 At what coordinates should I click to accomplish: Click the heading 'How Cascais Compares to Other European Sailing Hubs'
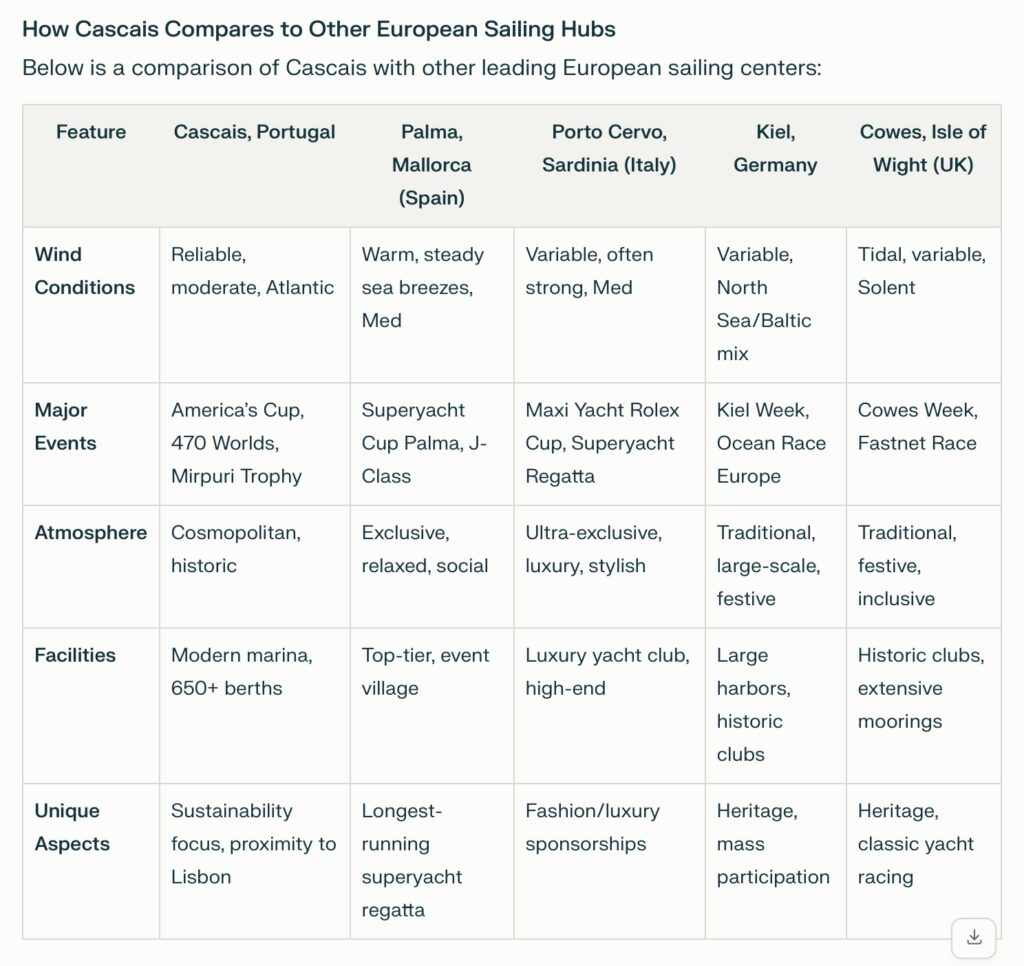click(319, 29)
